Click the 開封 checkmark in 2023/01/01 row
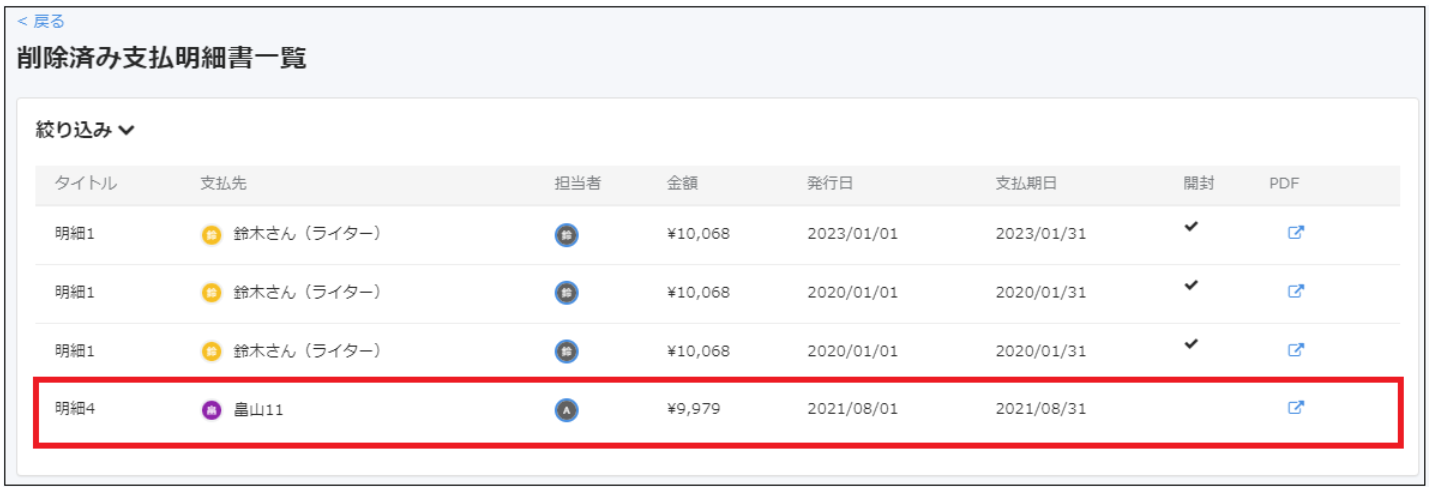Screen dimensions: 1430x495 click(1190, 227)
